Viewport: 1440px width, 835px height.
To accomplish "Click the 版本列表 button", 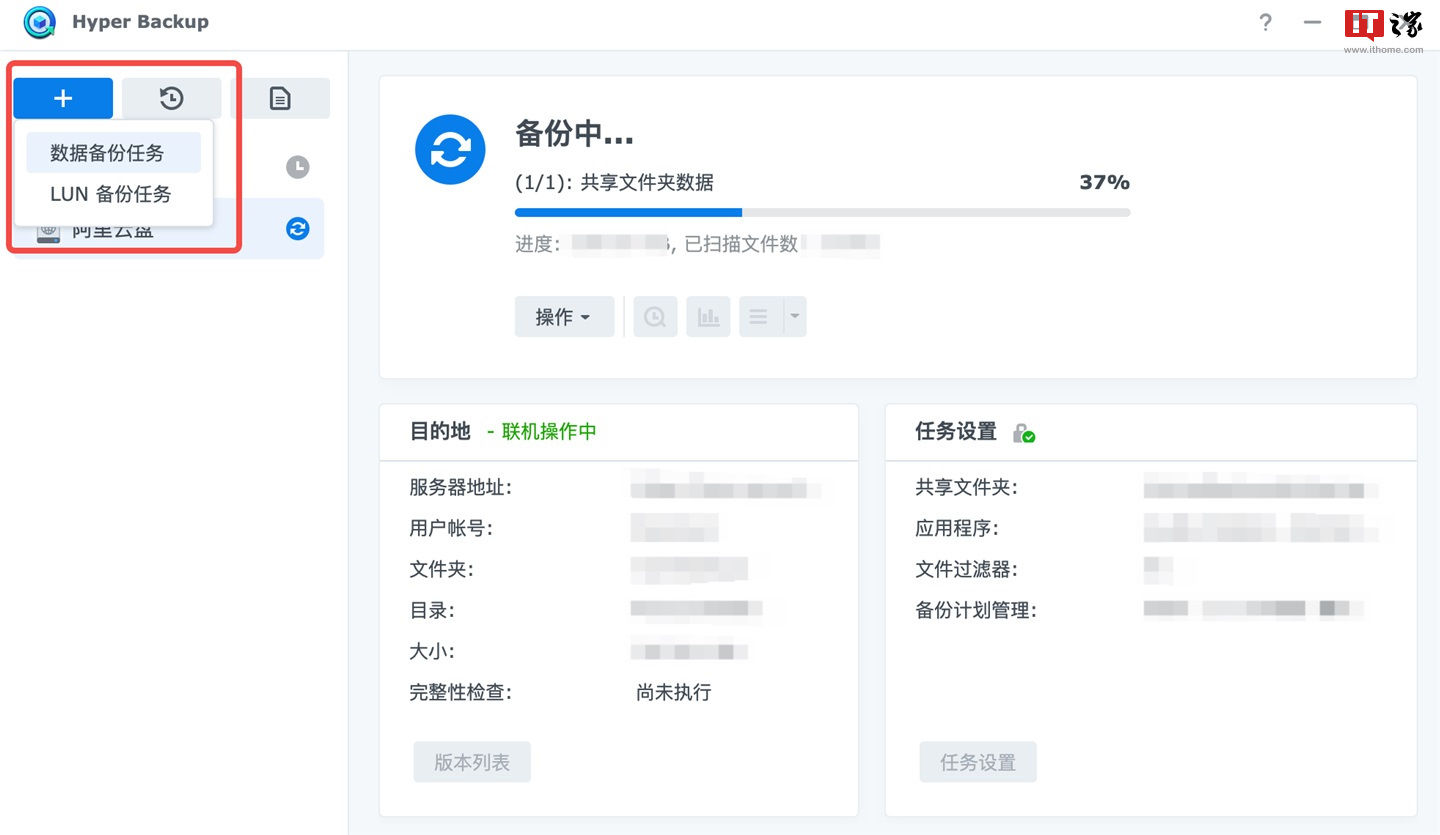I will pyautogui.click(x=472, y=762).
